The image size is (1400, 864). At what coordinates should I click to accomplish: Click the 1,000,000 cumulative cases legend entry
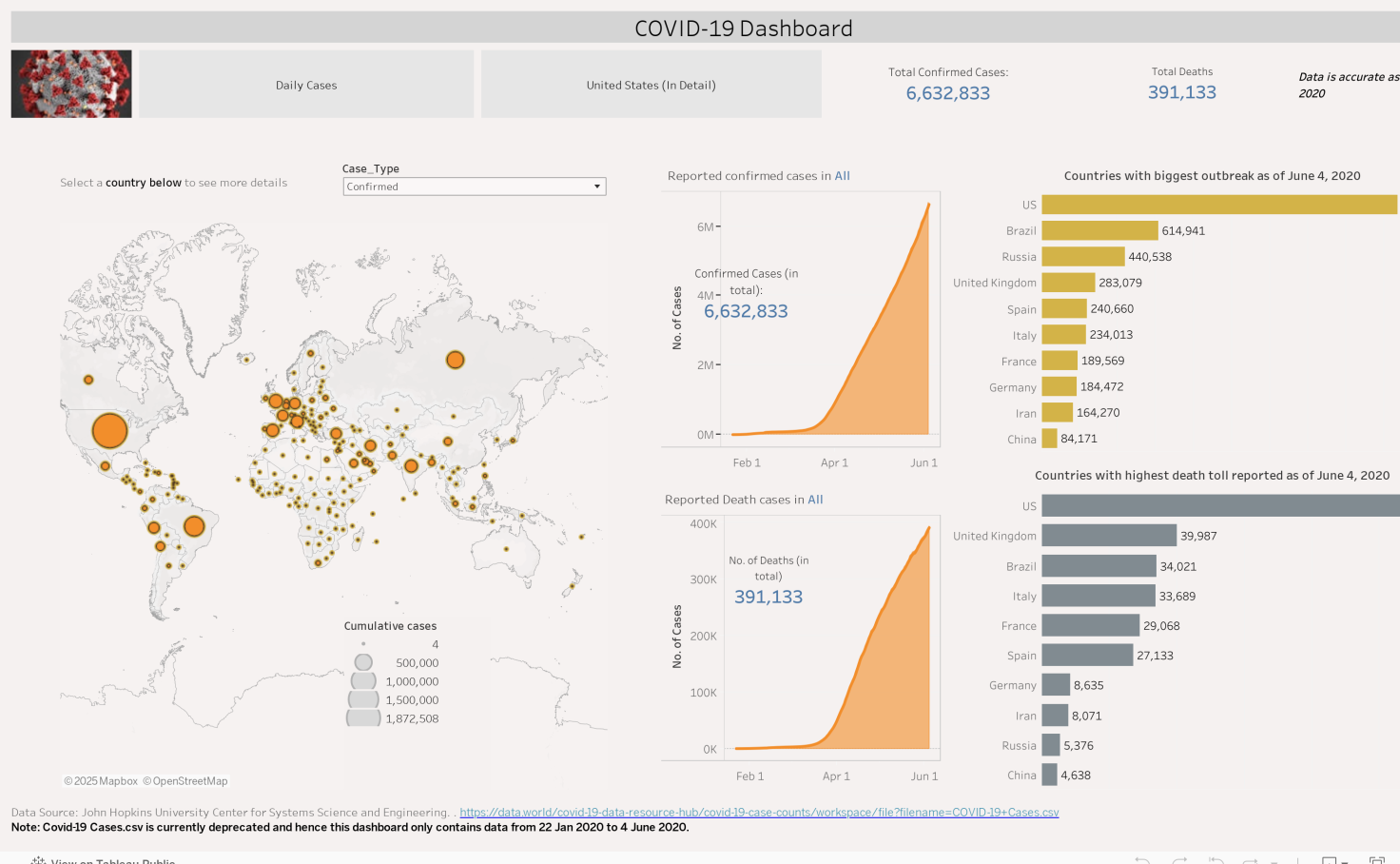point(395,681)
